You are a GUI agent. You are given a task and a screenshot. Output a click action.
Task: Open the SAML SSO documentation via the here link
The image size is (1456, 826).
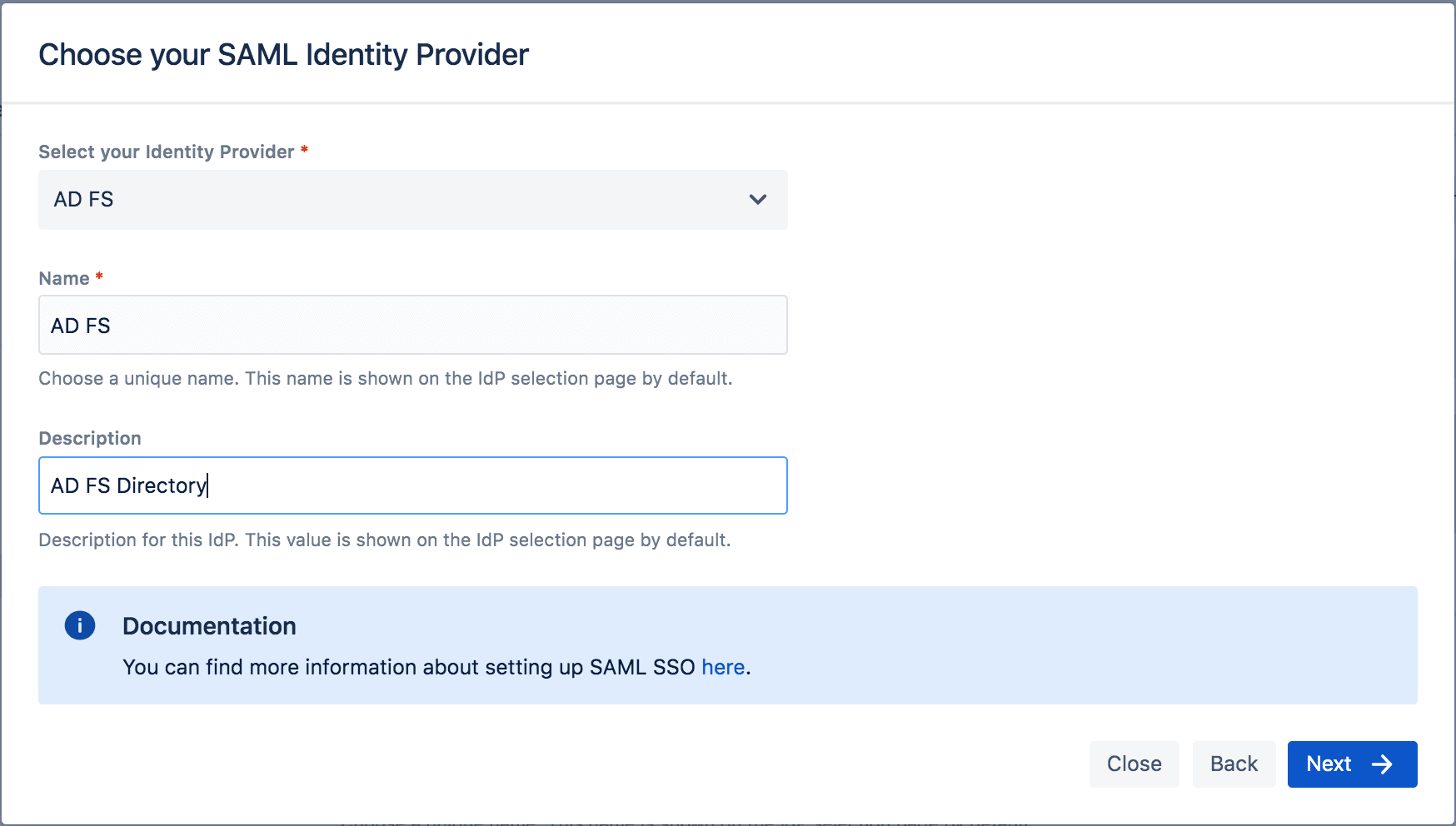721,666
